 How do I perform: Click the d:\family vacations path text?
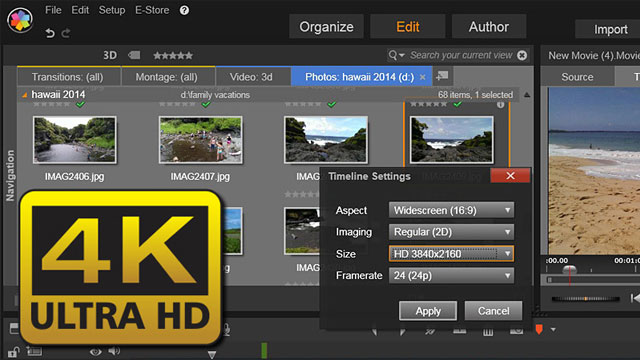pos(215,95)
